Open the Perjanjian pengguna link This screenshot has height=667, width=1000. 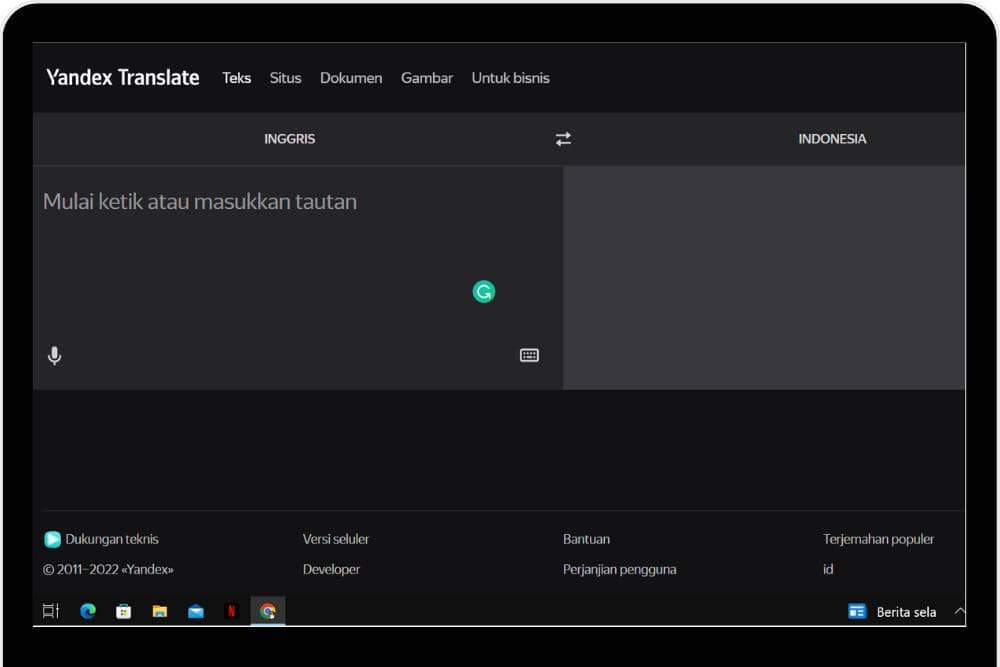pyautogui.click(x=619, y=569)
